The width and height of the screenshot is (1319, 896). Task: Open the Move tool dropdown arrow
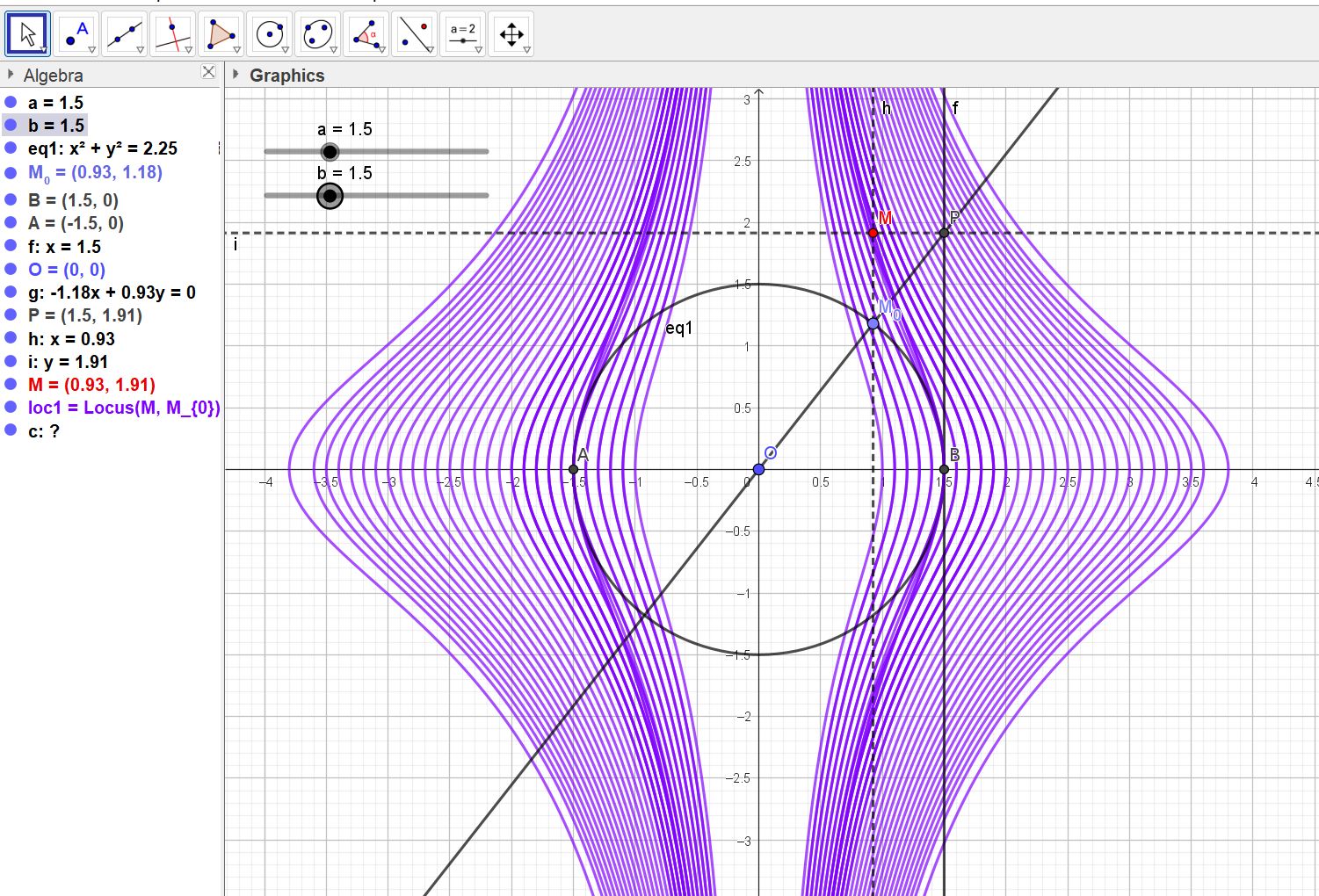pyautogui.click(x=43, y=50)
